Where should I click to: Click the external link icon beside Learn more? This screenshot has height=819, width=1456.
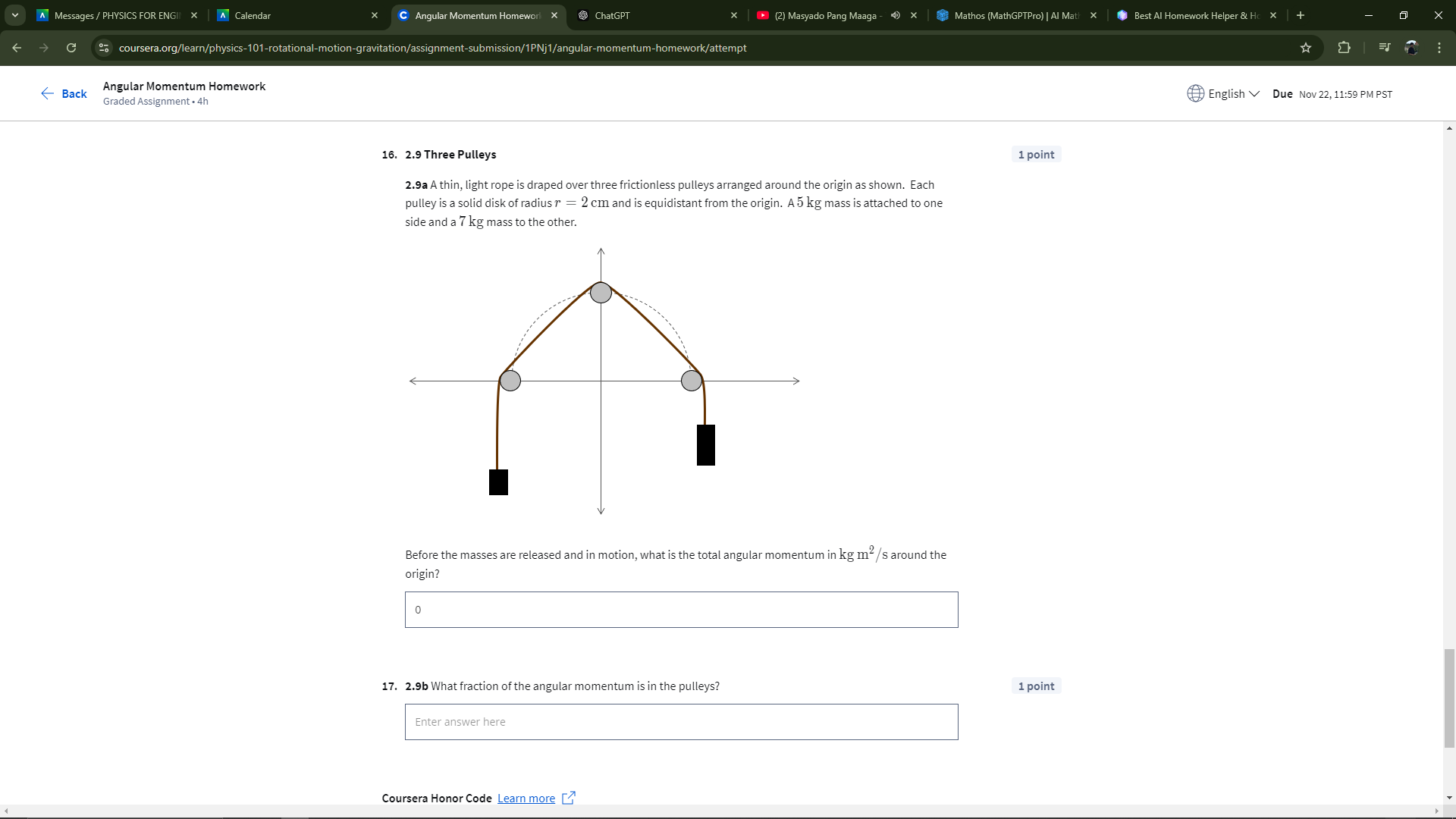coord(569,798)
